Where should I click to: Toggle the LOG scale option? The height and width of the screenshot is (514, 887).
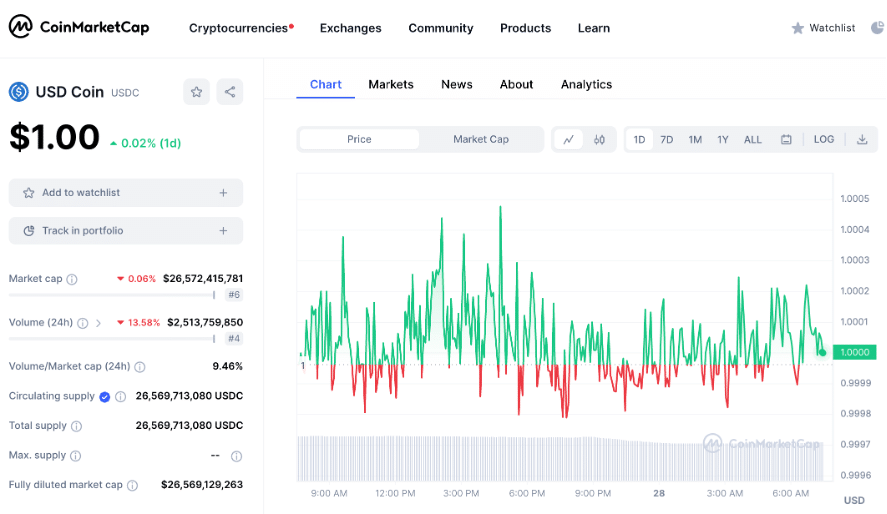pyautogui.click(x=824, y=140)
